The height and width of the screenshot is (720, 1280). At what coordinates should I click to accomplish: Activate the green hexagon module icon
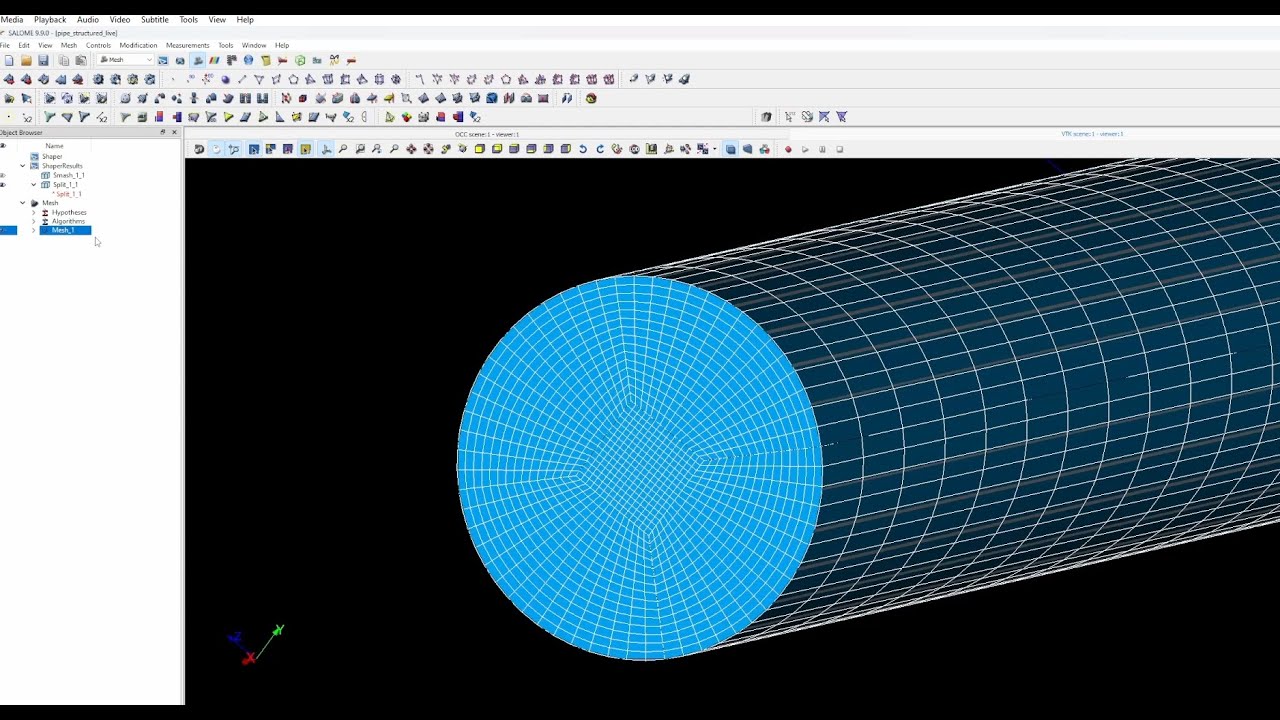pyautogui.click(x=300, y=60)
